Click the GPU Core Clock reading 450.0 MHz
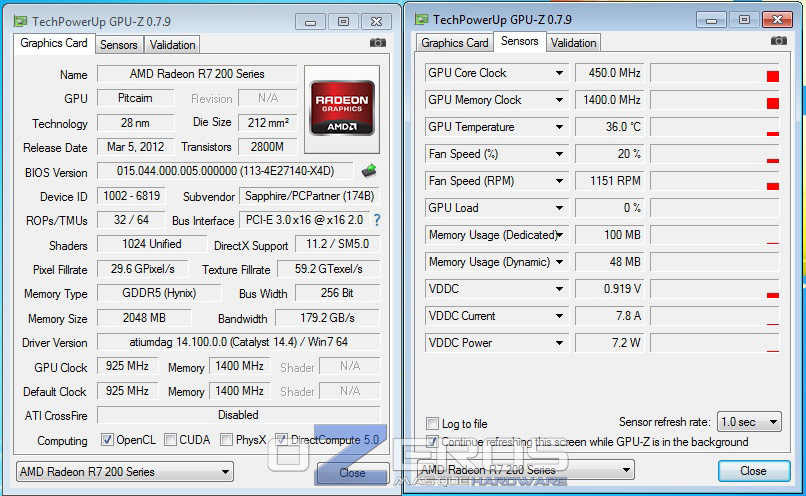Screen dimensions: 806x496 pyautogui.click(x=610, y=73)
